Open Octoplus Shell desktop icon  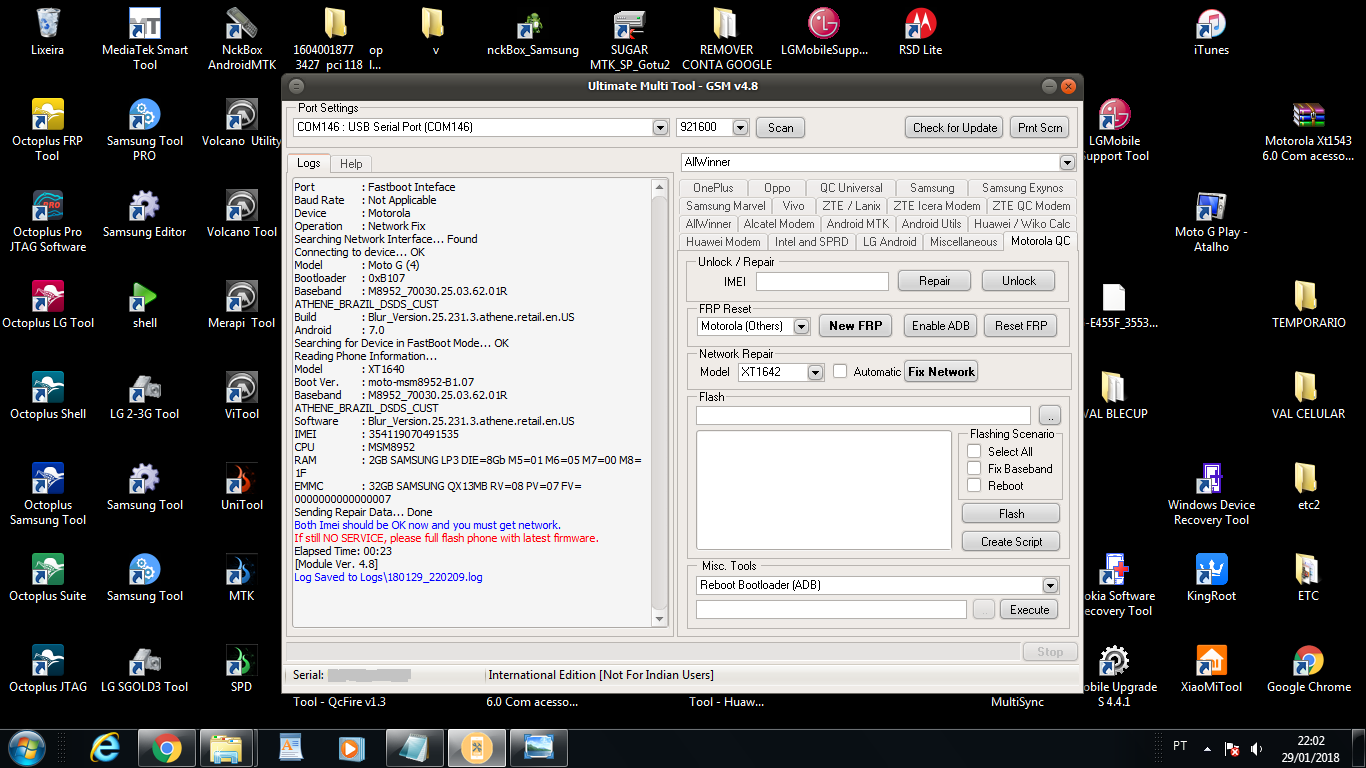tap(47, 396)
